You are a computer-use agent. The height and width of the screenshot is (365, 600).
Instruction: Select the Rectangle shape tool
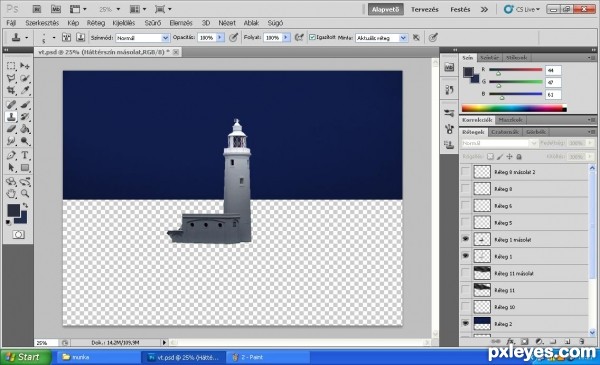(25, 168)
